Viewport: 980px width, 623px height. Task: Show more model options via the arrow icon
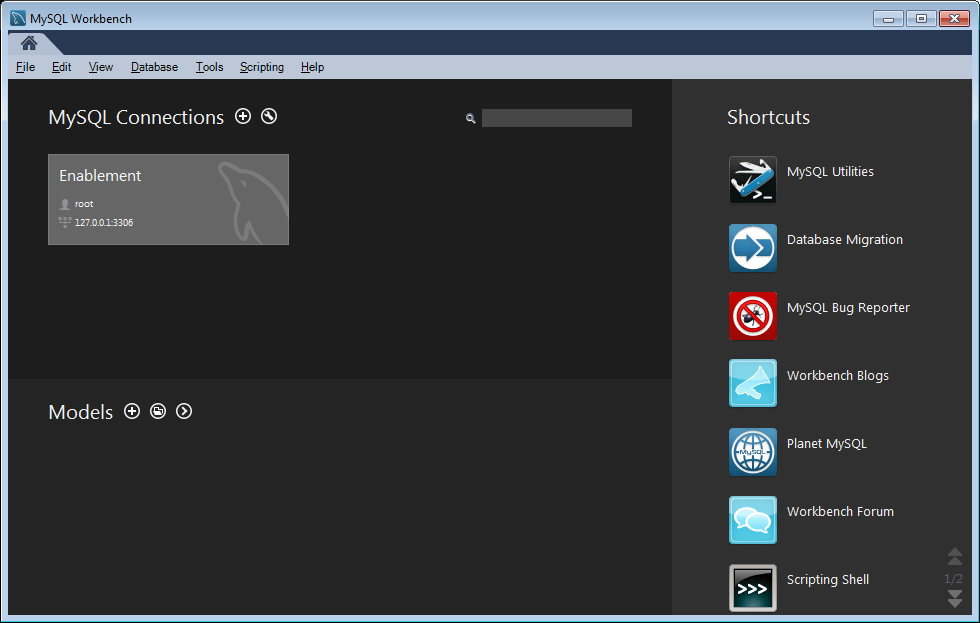[184, 411]
